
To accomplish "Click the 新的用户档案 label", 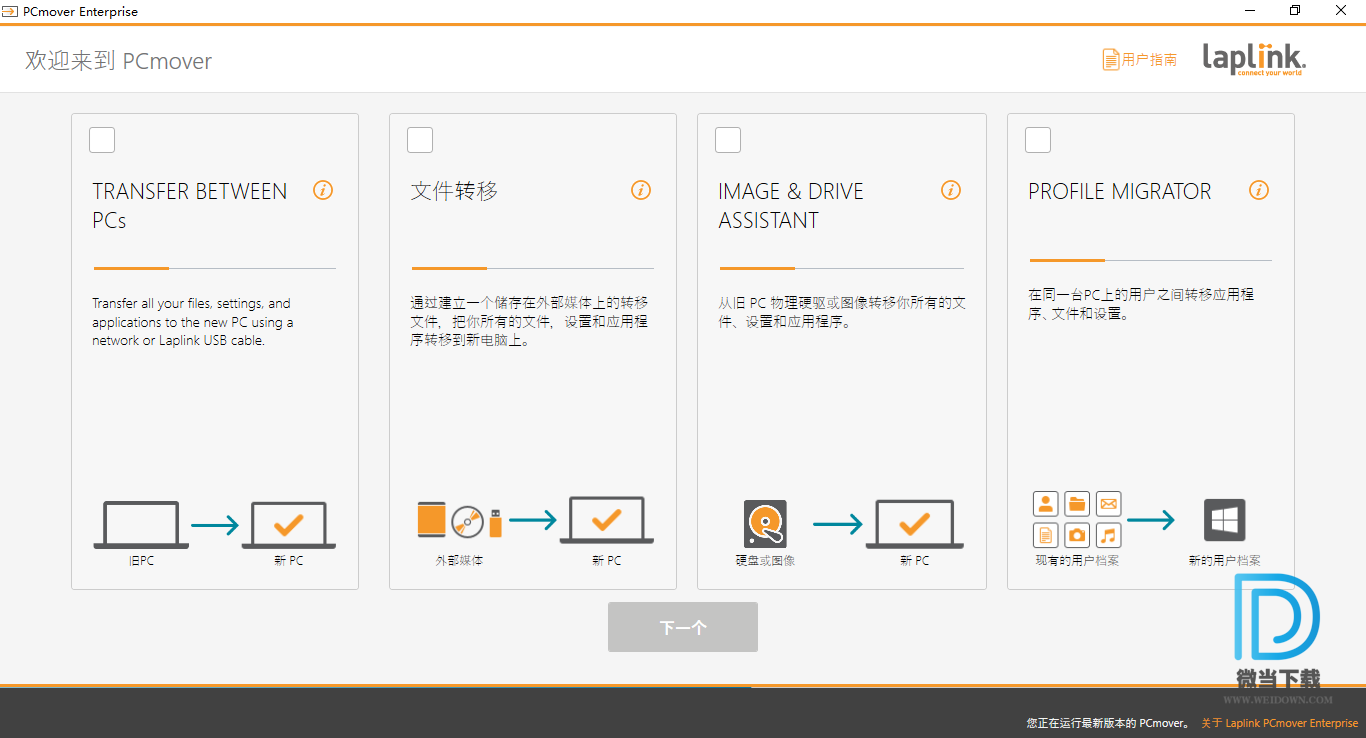I will tap(1225, 560).
